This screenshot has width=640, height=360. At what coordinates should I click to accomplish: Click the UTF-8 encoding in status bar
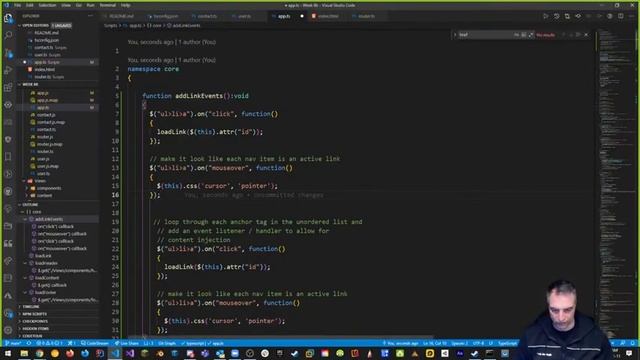tap(478, 343)
